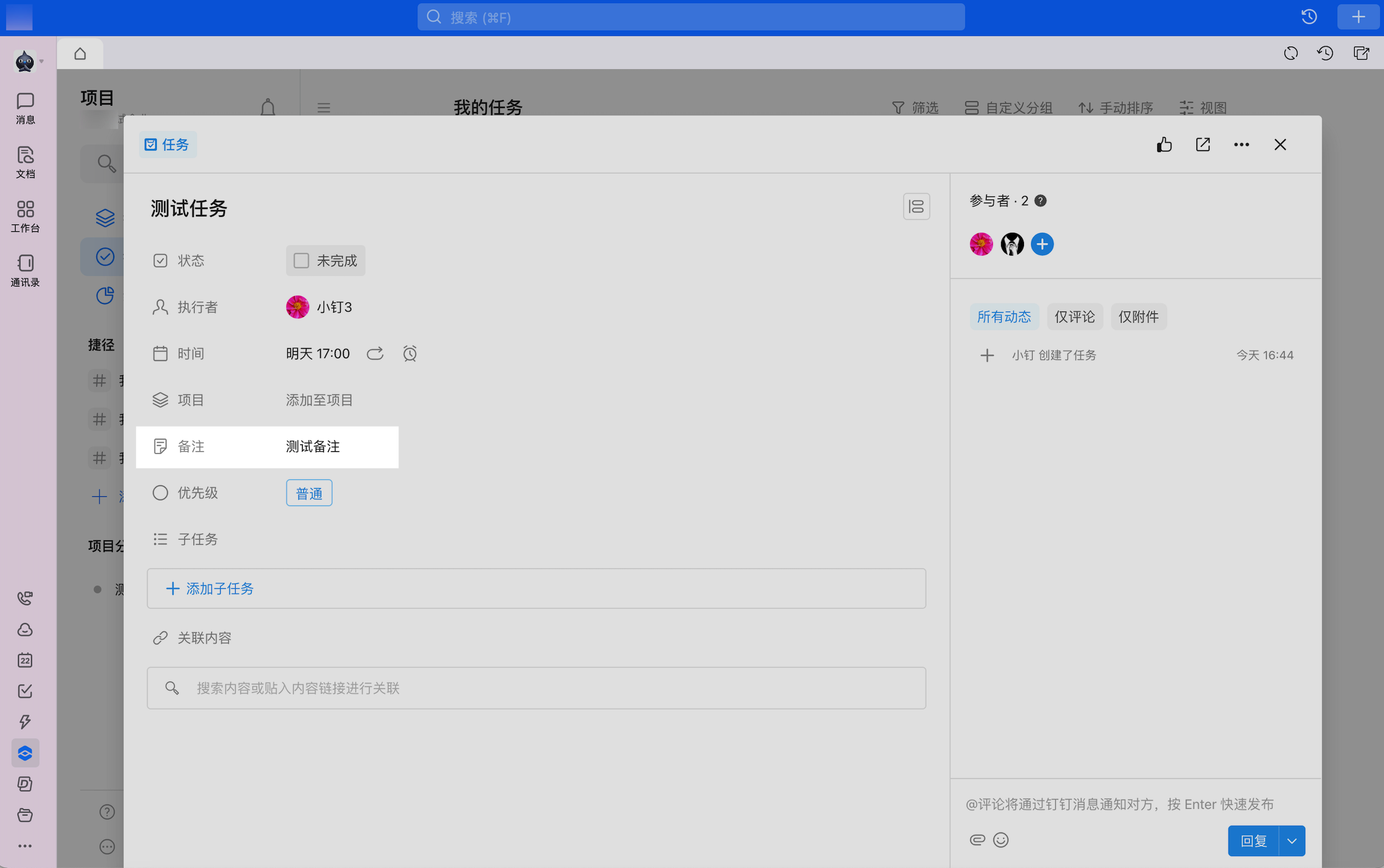Toggle the task detail layout icon
The image size is (1384, 868).
pos(916,206)
